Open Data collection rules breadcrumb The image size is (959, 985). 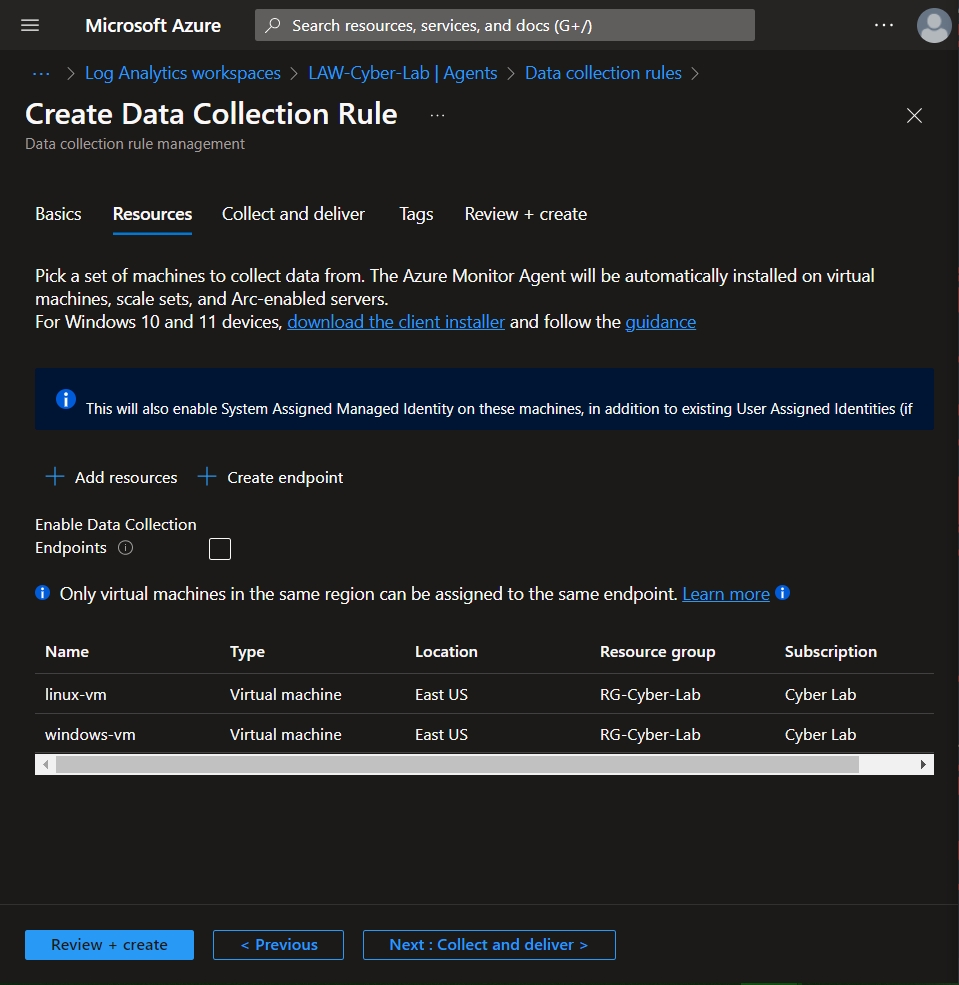603,73
